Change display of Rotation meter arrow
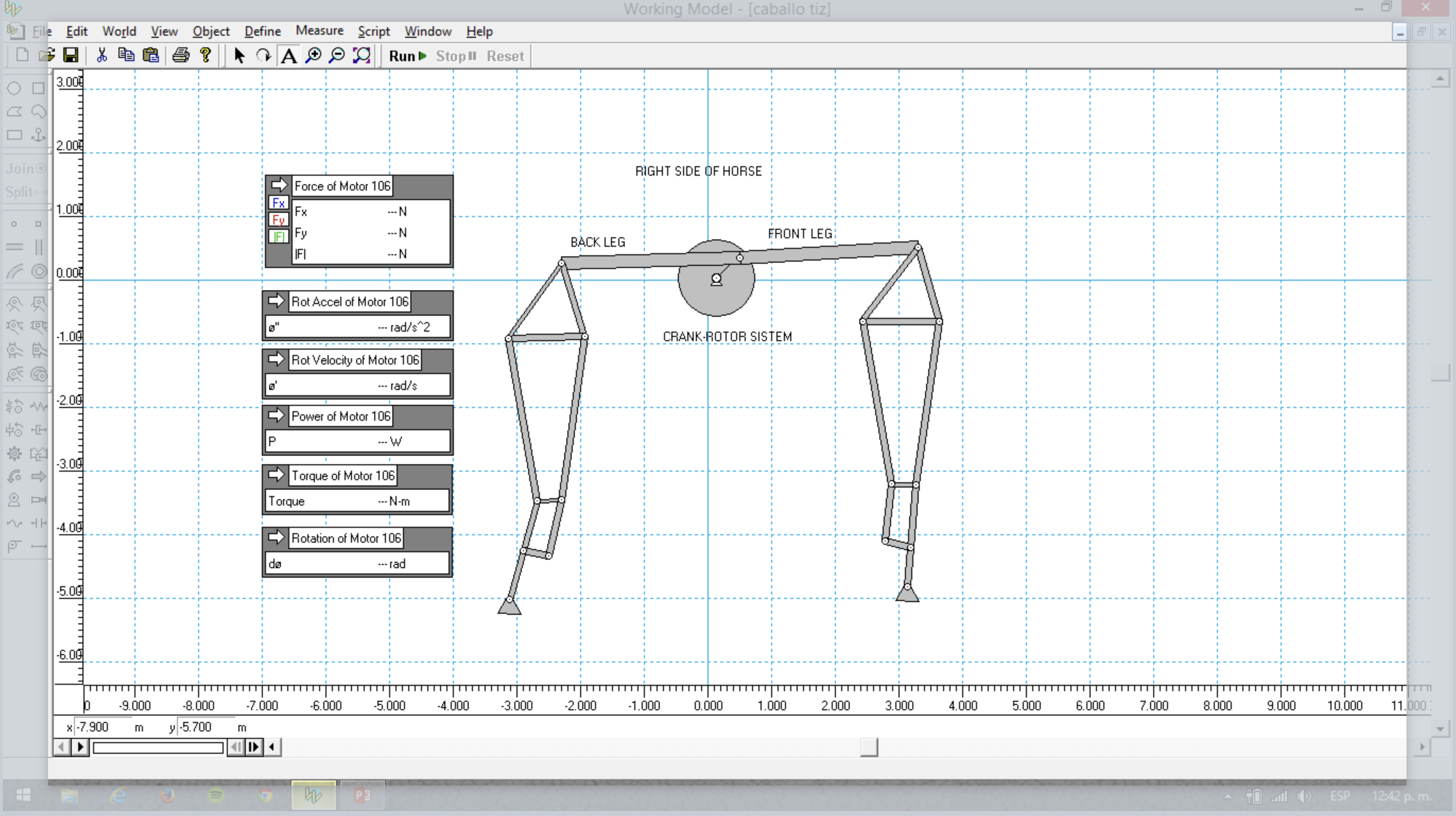The height and width of the screenshot is (816, 1456). [x=276, y=537]
